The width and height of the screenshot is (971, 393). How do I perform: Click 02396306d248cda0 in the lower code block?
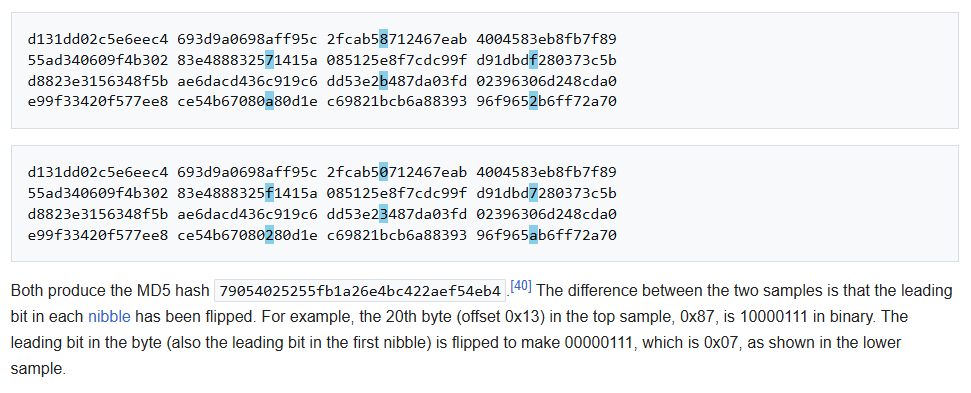click(547, 214)
